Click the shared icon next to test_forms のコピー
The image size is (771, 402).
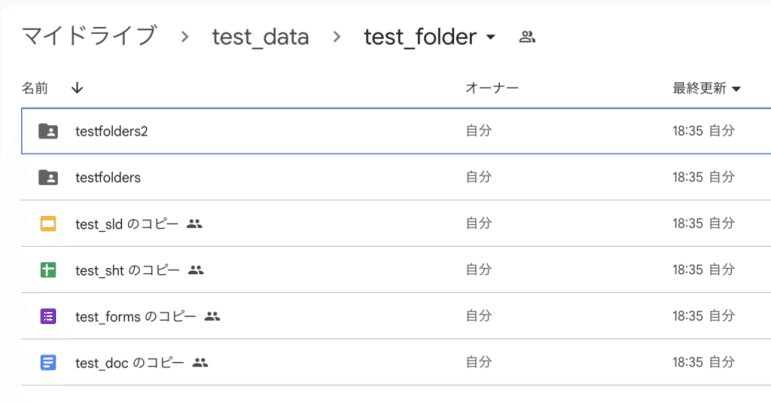[212, 316]
